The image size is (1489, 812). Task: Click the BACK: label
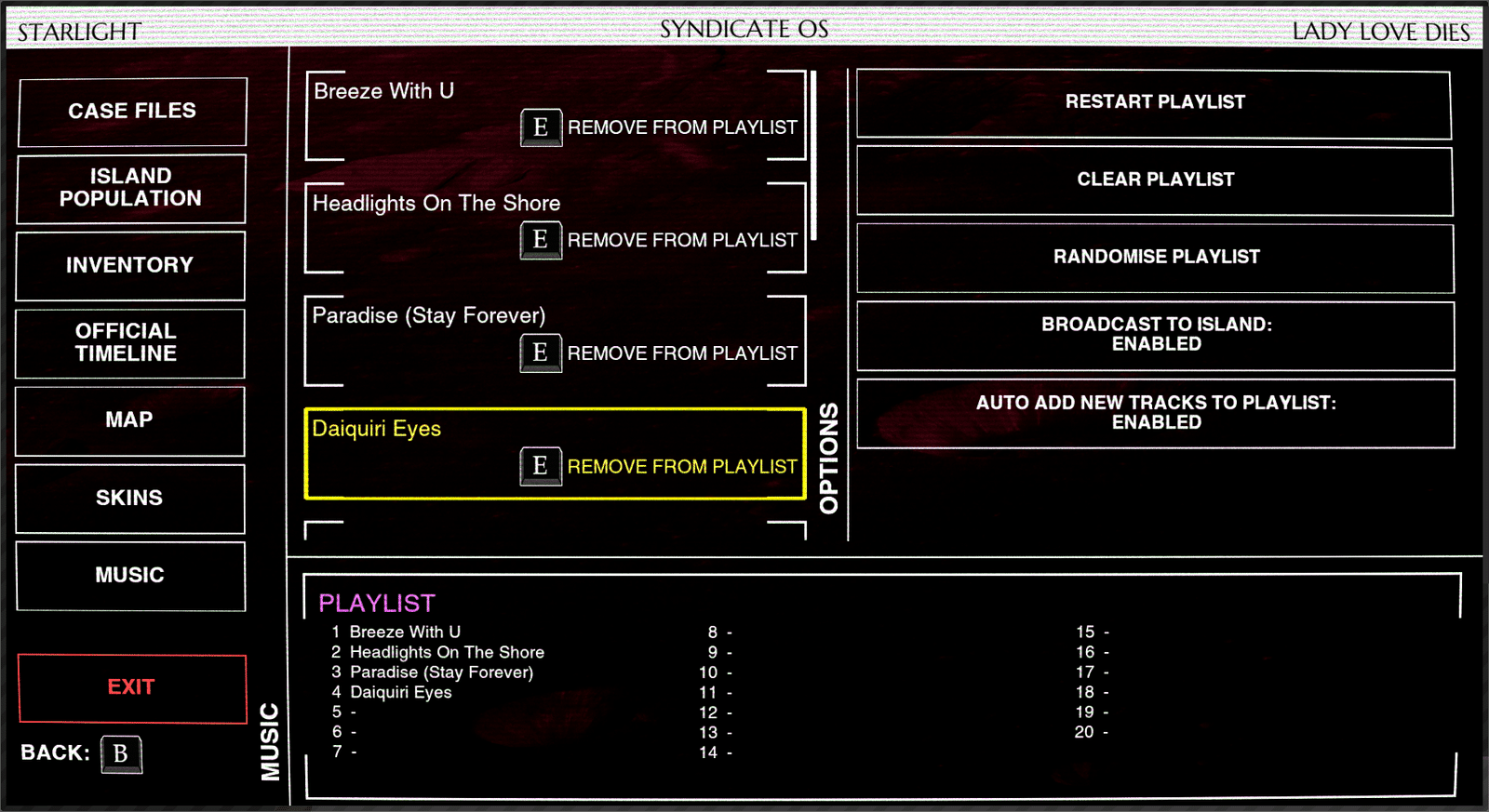(x=56, y=752)
